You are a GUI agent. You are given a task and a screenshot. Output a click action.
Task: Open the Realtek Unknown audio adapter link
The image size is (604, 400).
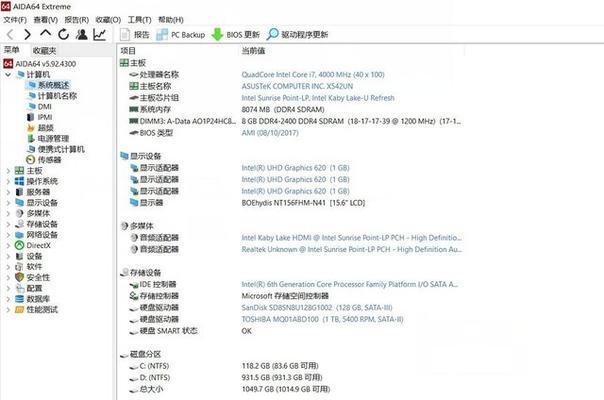pyautogui.click(x=351, y=249)
